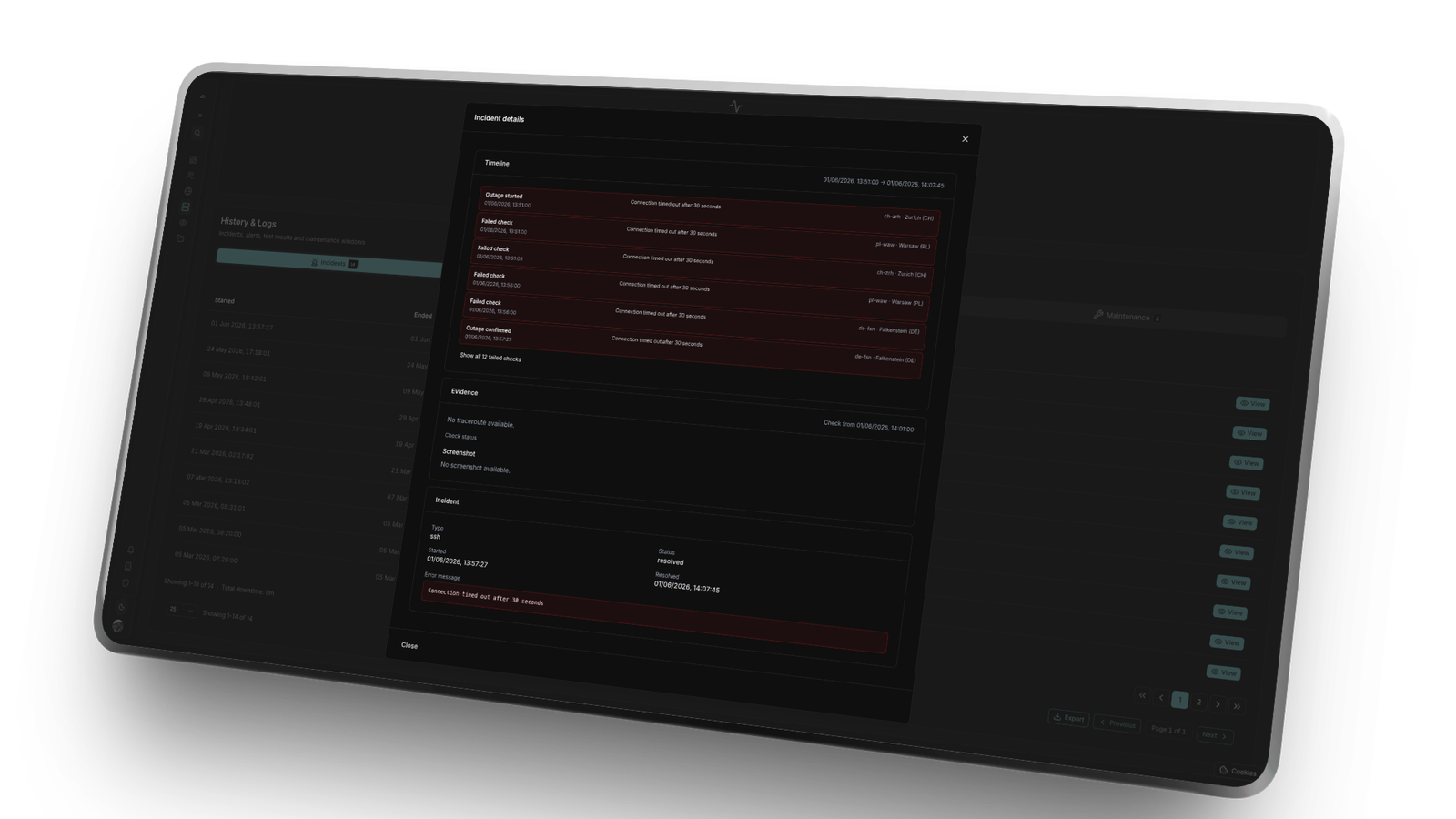Select the highlighted server icon in sidebar
1456x819 pixels.
coord(186,207)
